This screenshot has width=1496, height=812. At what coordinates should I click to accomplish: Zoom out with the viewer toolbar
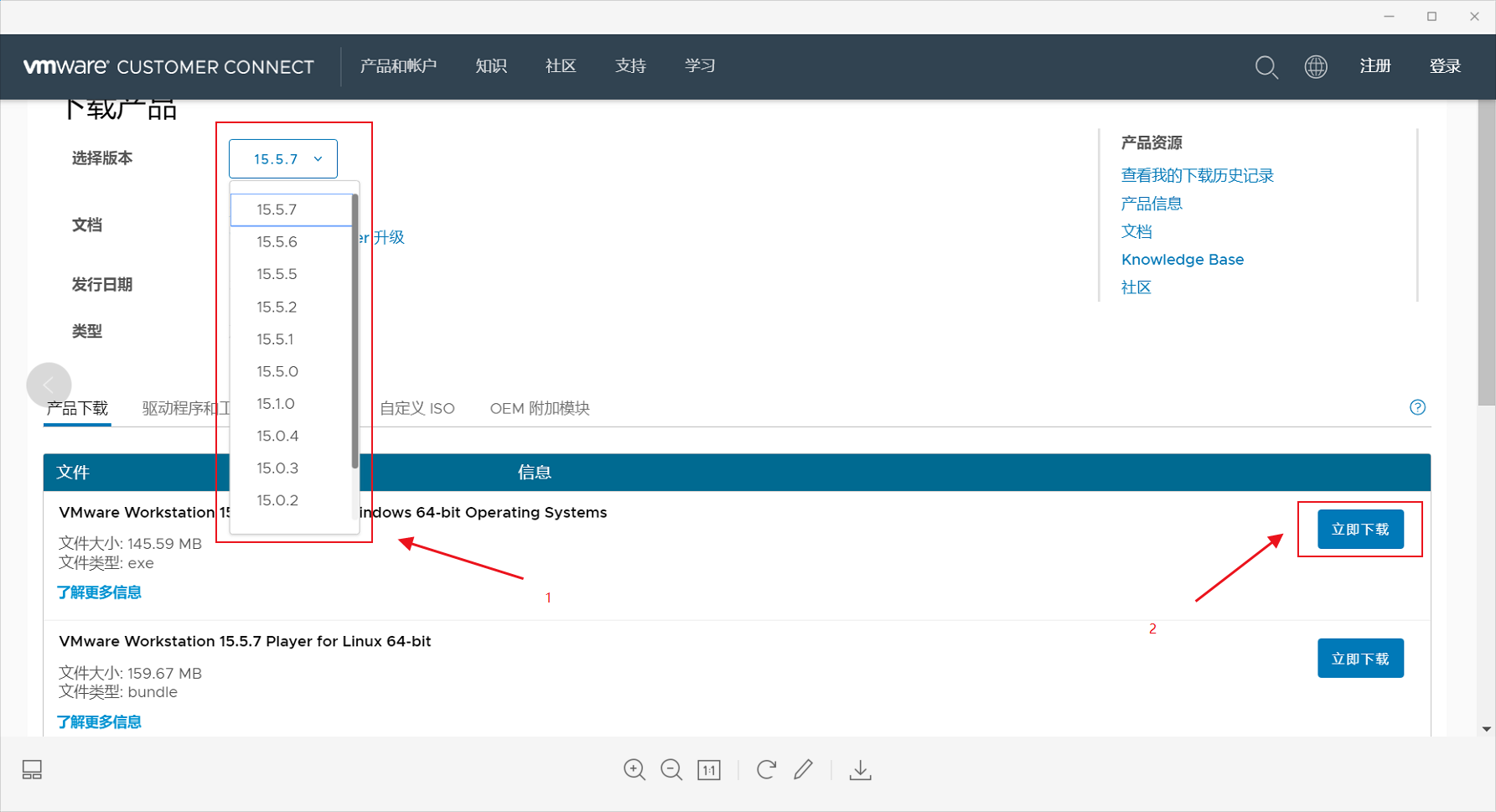671,769
